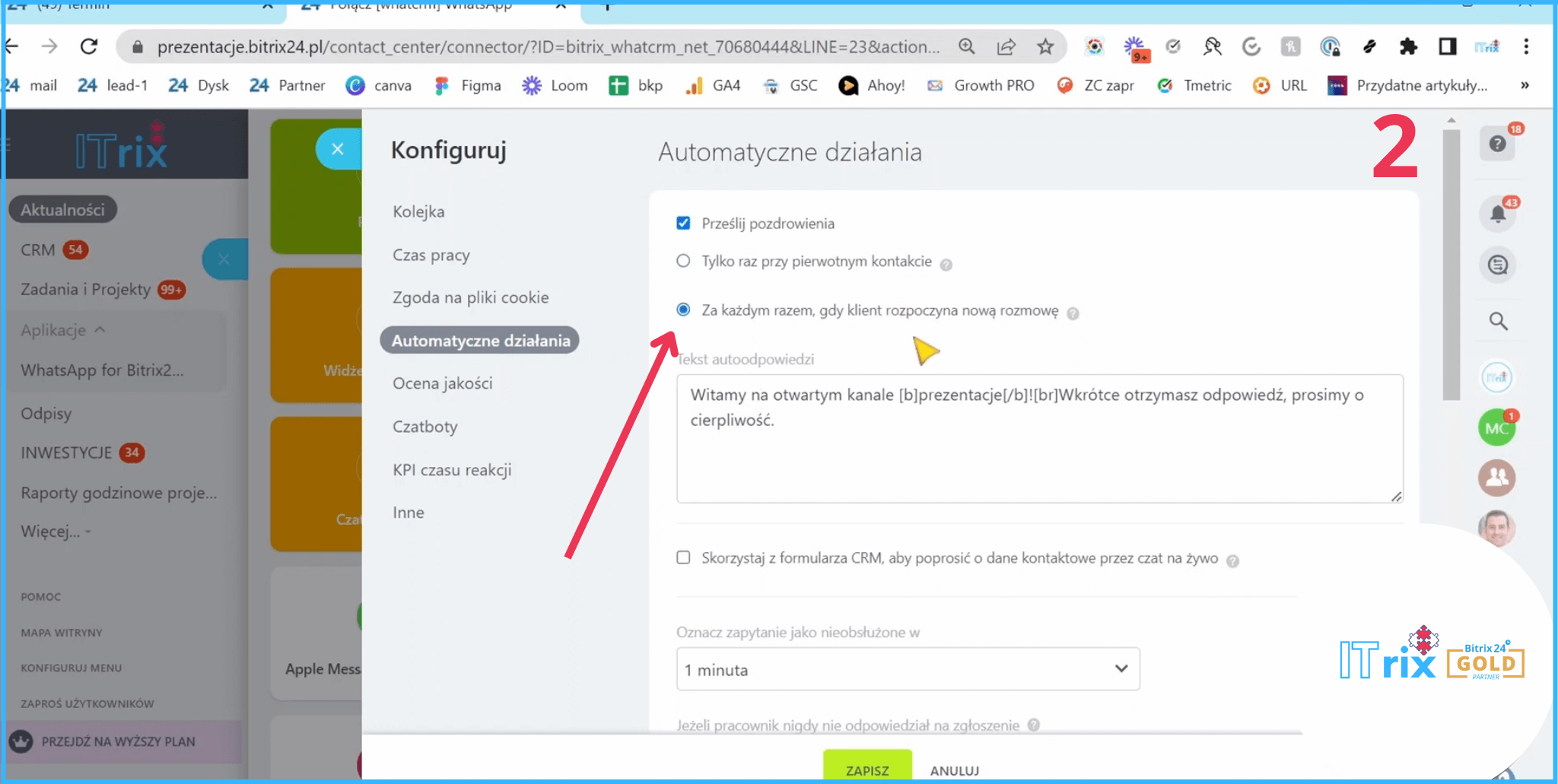The height and width of the screenshot is (784, 1558).
Task: Open the Czatboty settings section
Action: pyautogui.click(x=424, y=427)
